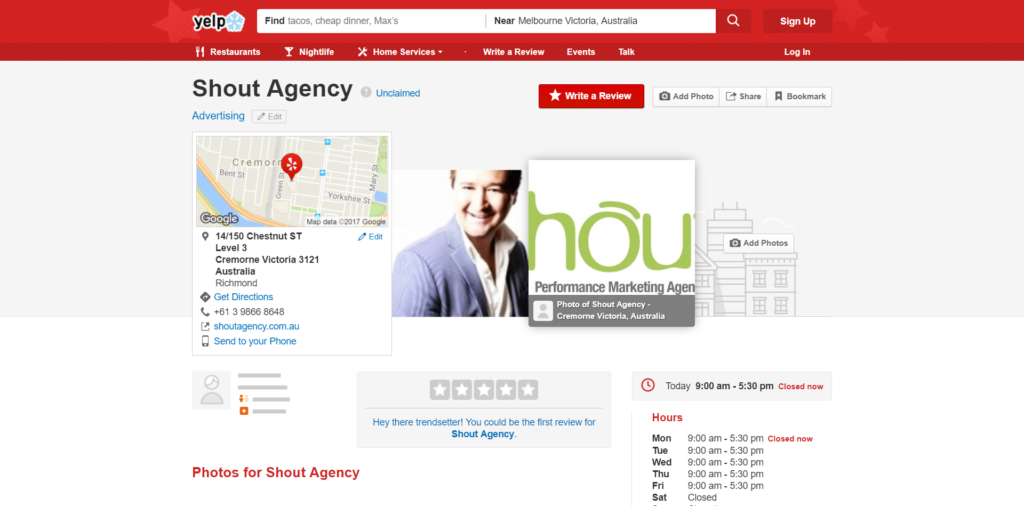Screen dimensions: 1024x506
Task: Click the red clock icon beside Today
Action: 648,385
